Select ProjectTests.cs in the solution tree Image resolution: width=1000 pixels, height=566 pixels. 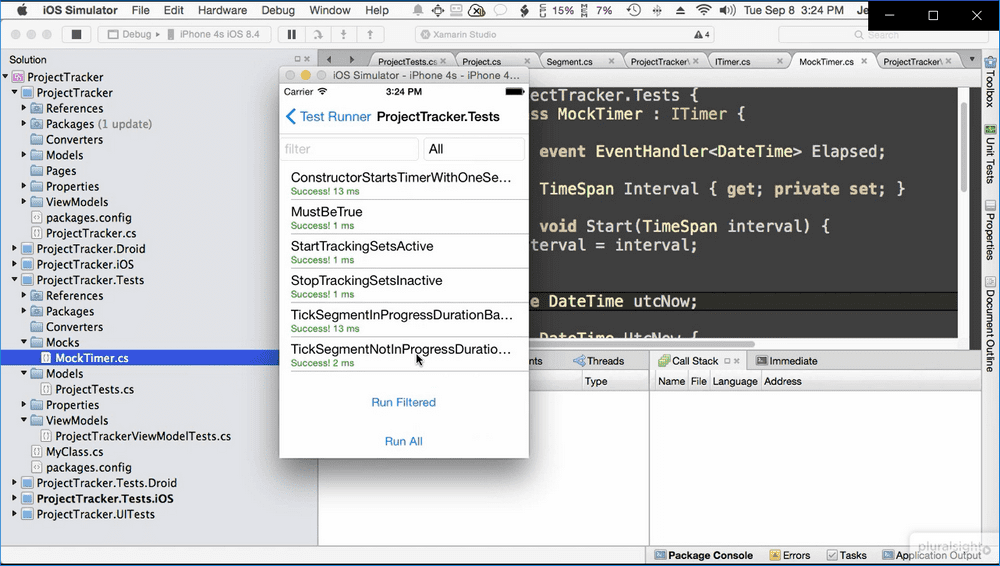94,389
